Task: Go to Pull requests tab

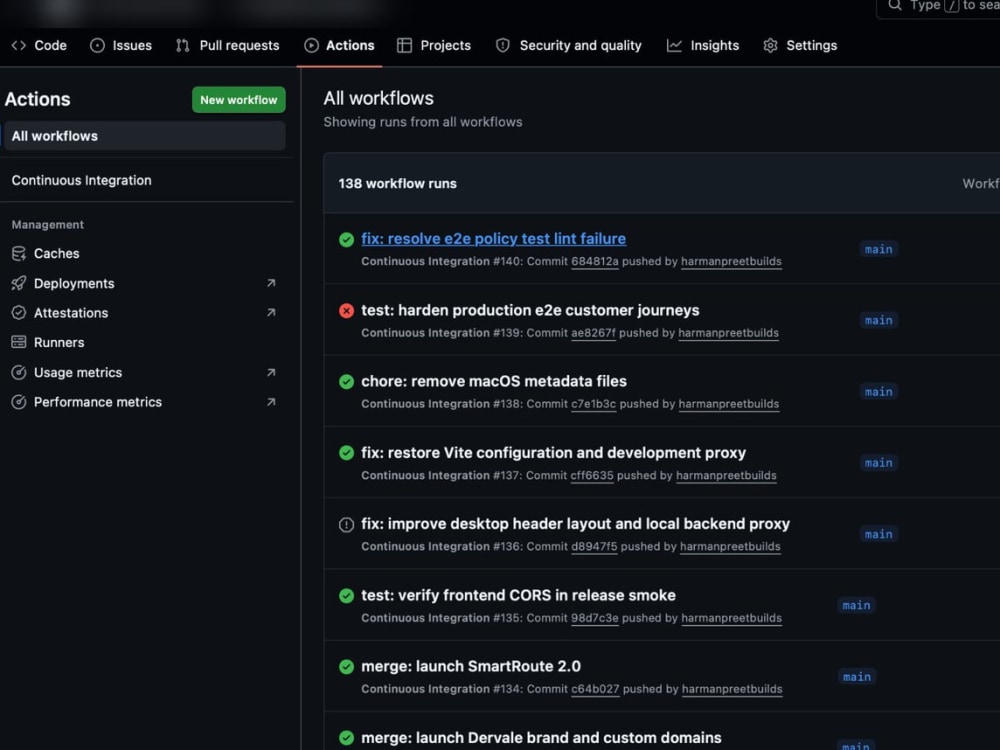Action: pos(228,45)
